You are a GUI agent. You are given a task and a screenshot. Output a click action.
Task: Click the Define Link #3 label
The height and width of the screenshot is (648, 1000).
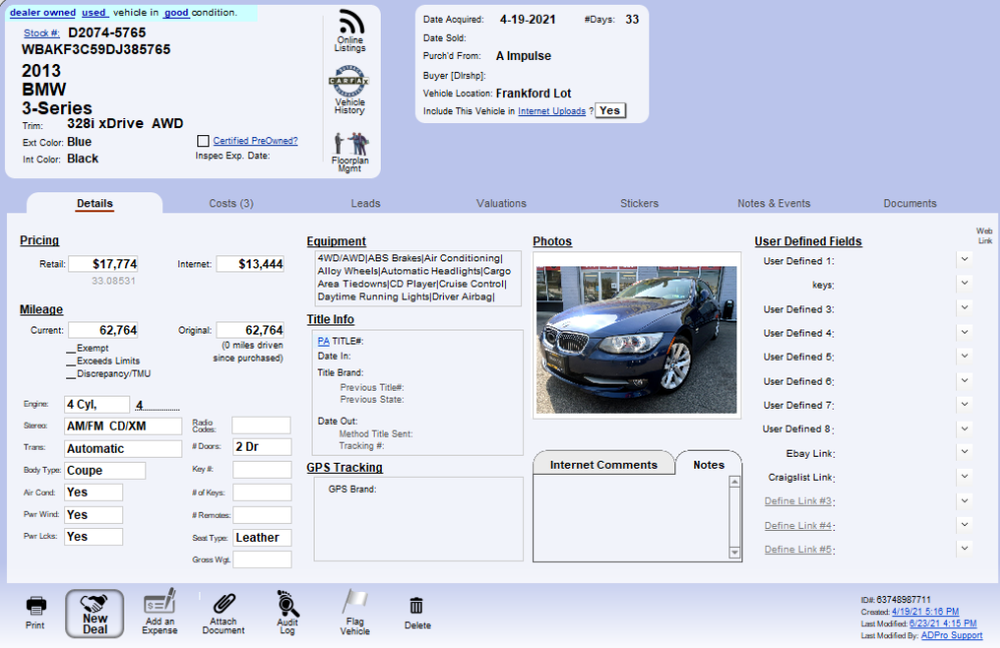pos(798,501)
